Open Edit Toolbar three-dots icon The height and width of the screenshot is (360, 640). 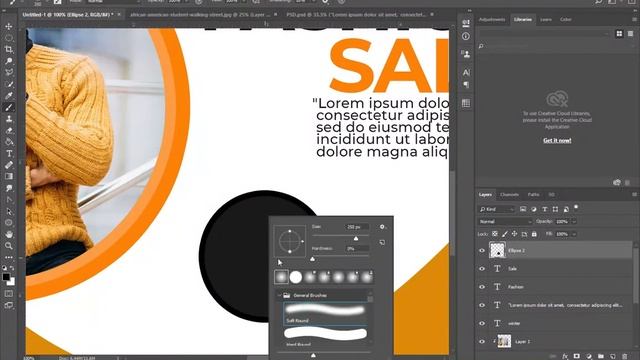[x=9, y=257]
